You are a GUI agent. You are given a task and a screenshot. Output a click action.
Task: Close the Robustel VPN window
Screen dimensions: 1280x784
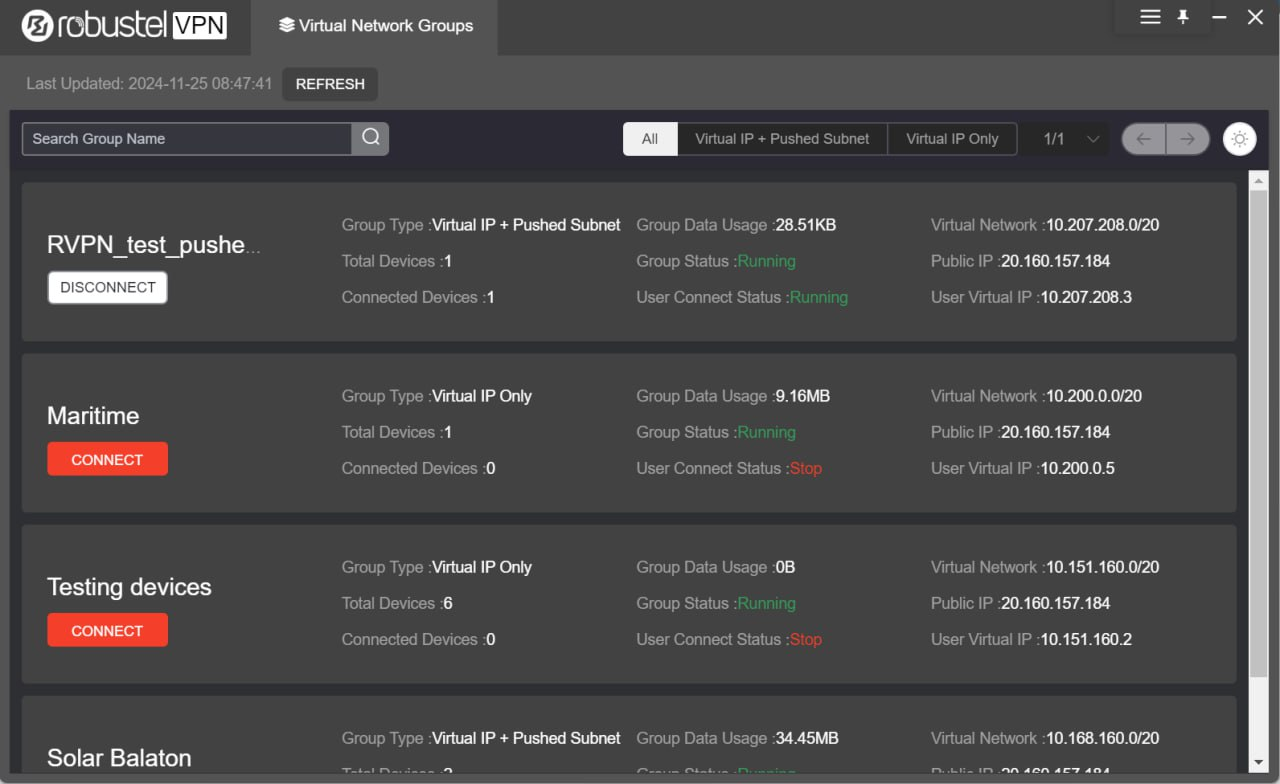1255,17
